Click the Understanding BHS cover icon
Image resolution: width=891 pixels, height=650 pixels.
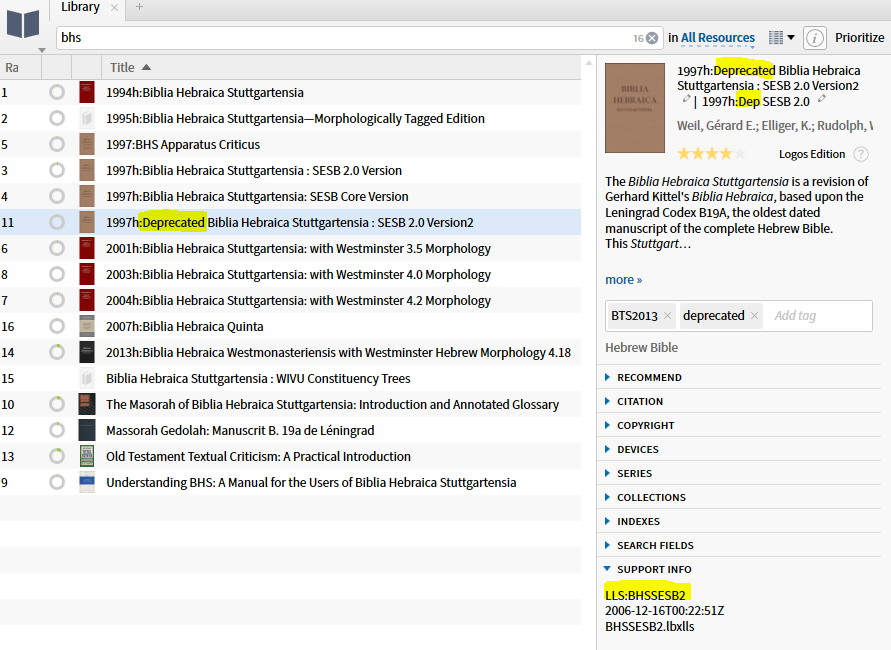tap(87, 482)
